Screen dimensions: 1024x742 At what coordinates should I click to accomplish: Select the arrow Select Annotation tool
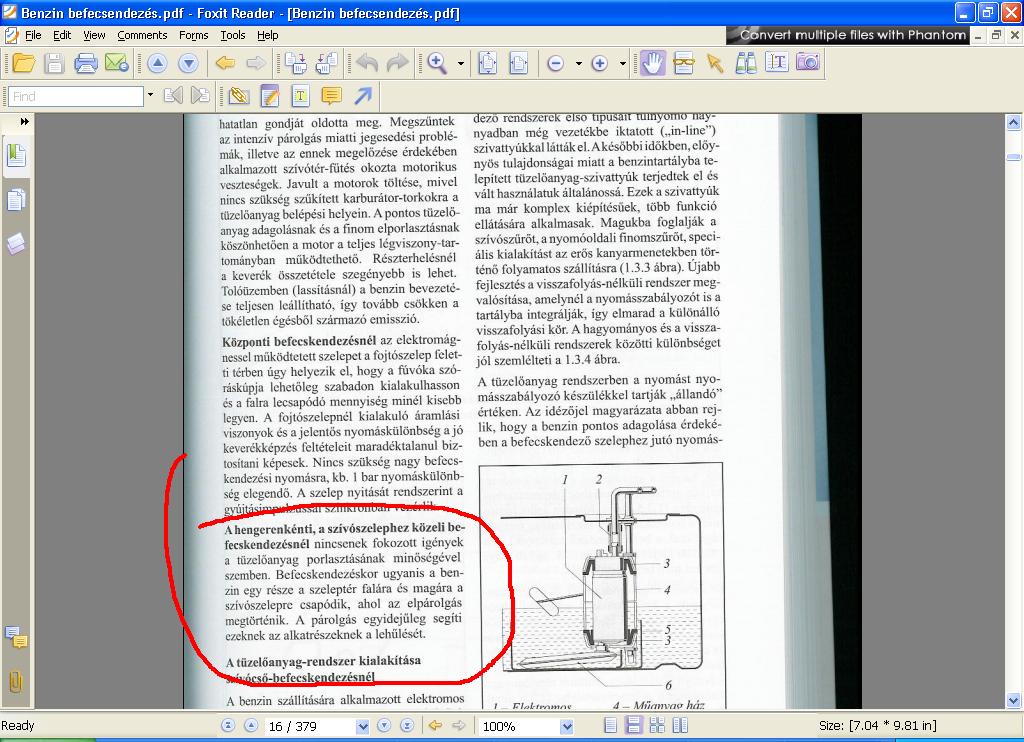tap(714, 63)
